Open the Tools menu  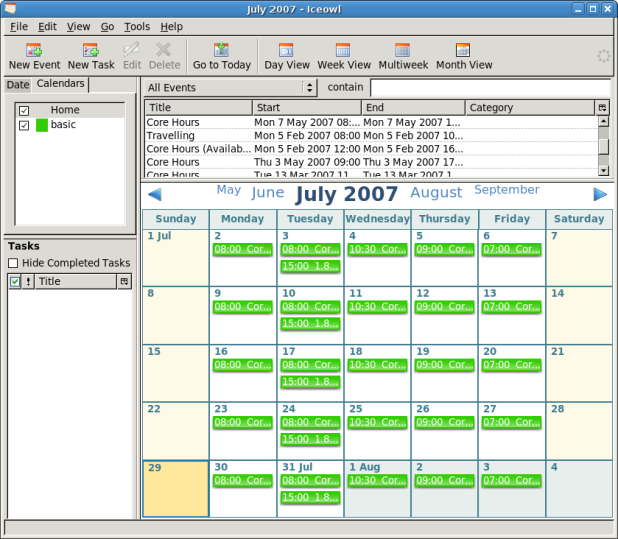click(137, 26)
